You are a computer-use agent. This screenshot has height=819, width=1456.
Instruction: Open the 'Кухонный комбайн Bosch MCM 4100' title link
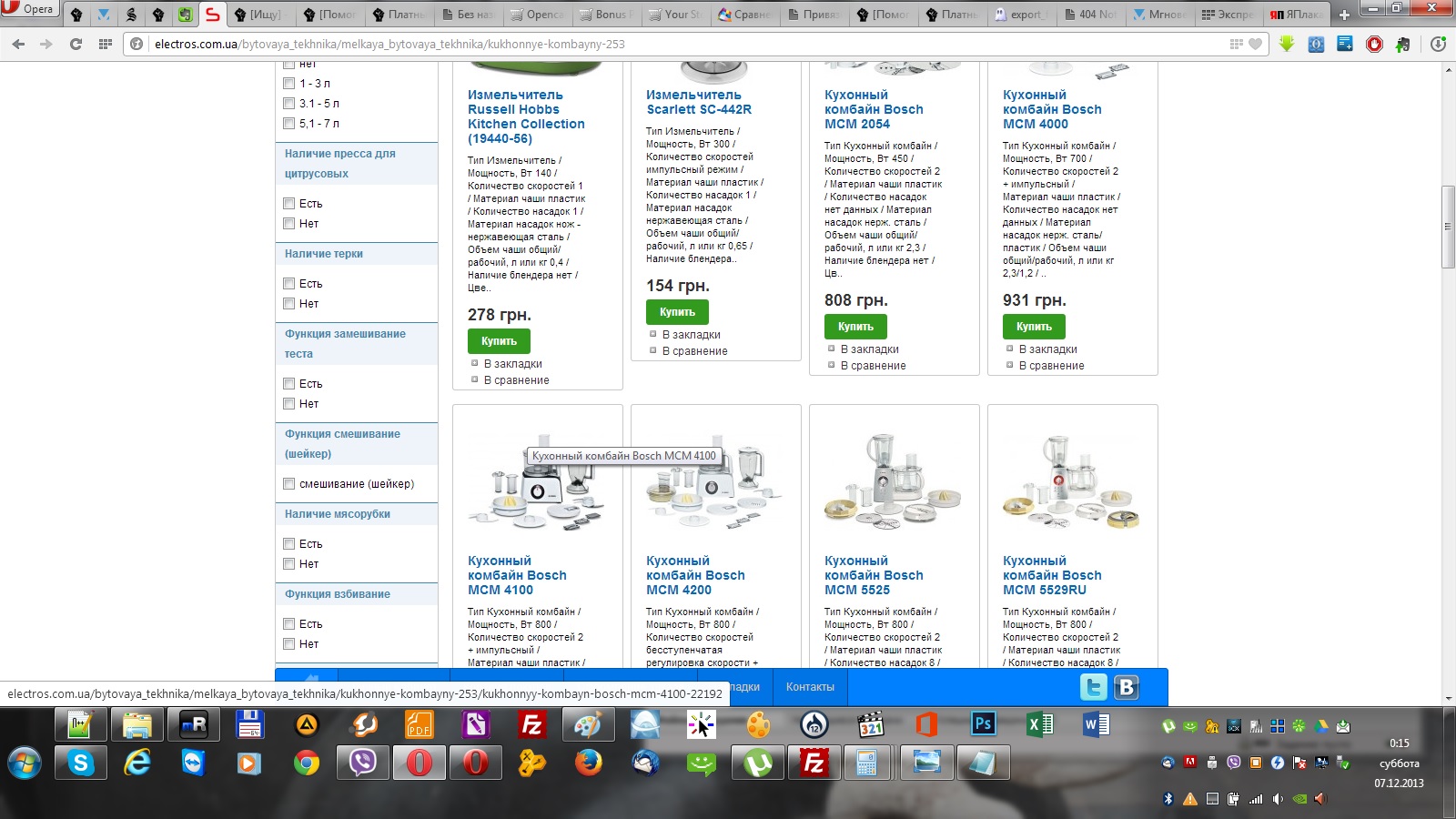tap(517, 575)
